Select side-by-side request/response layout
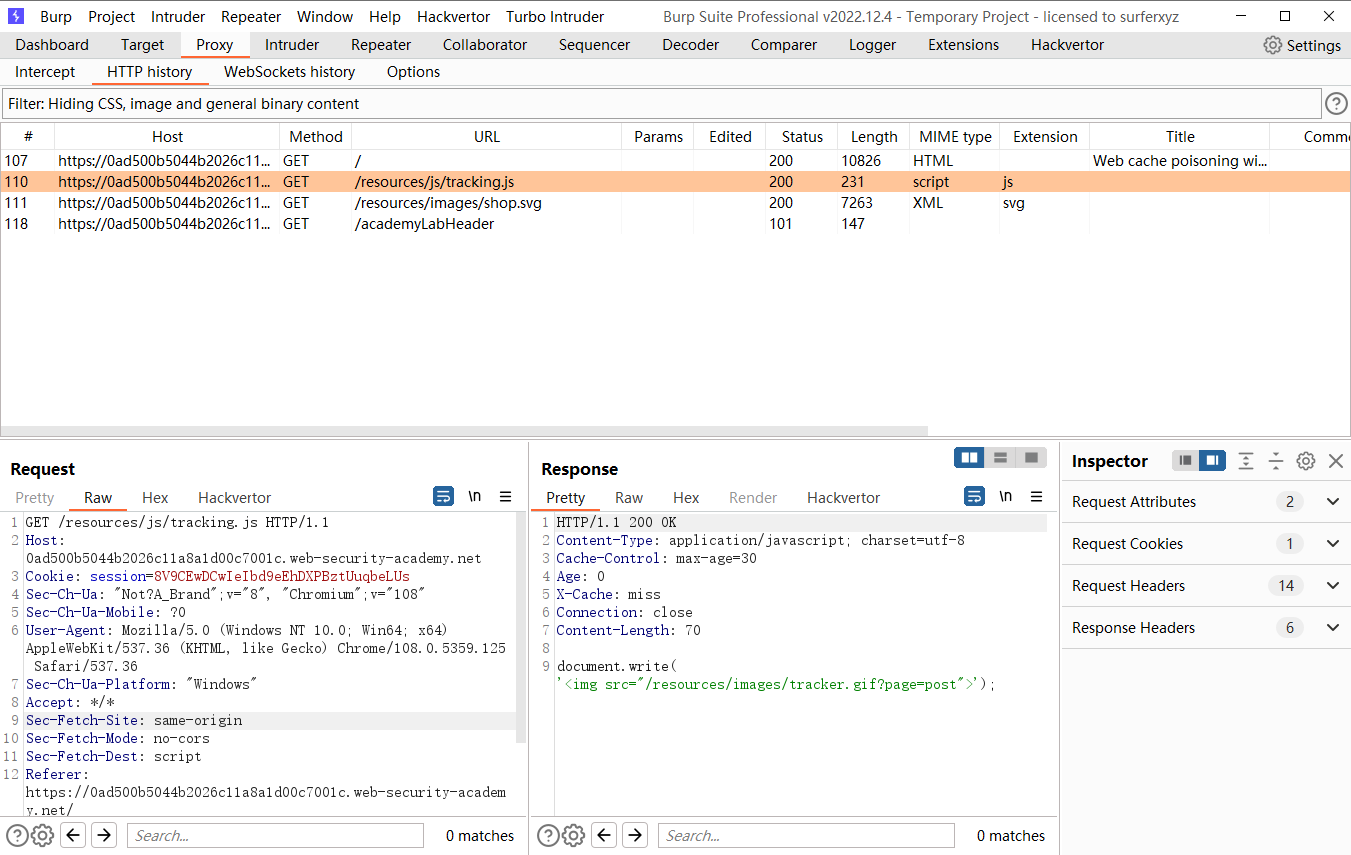This screenshot has width=1351, height=855. [x=969, y=458]
